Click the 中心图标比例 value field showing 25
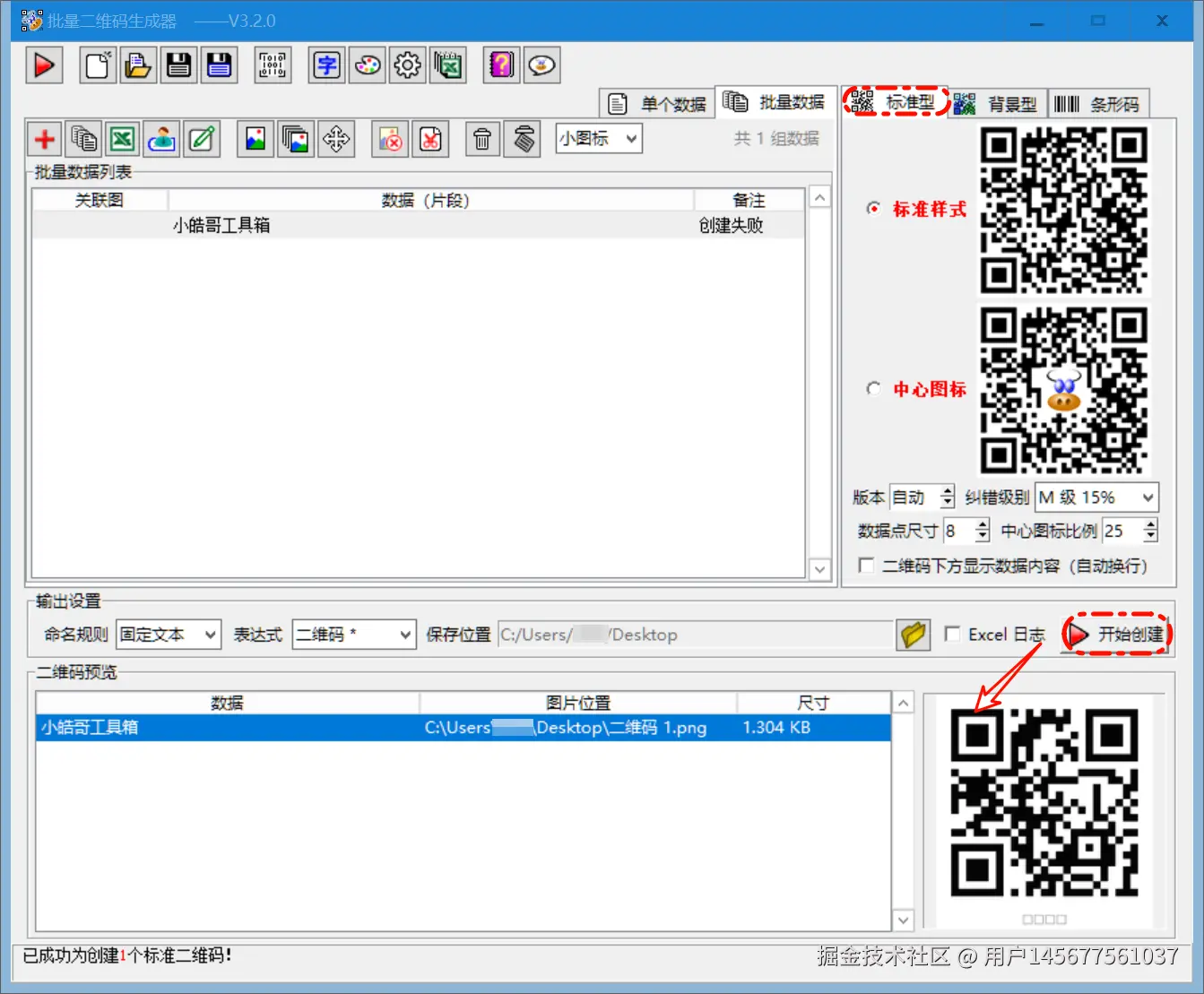This screenshot has width=1204, height=994. 1122,531
